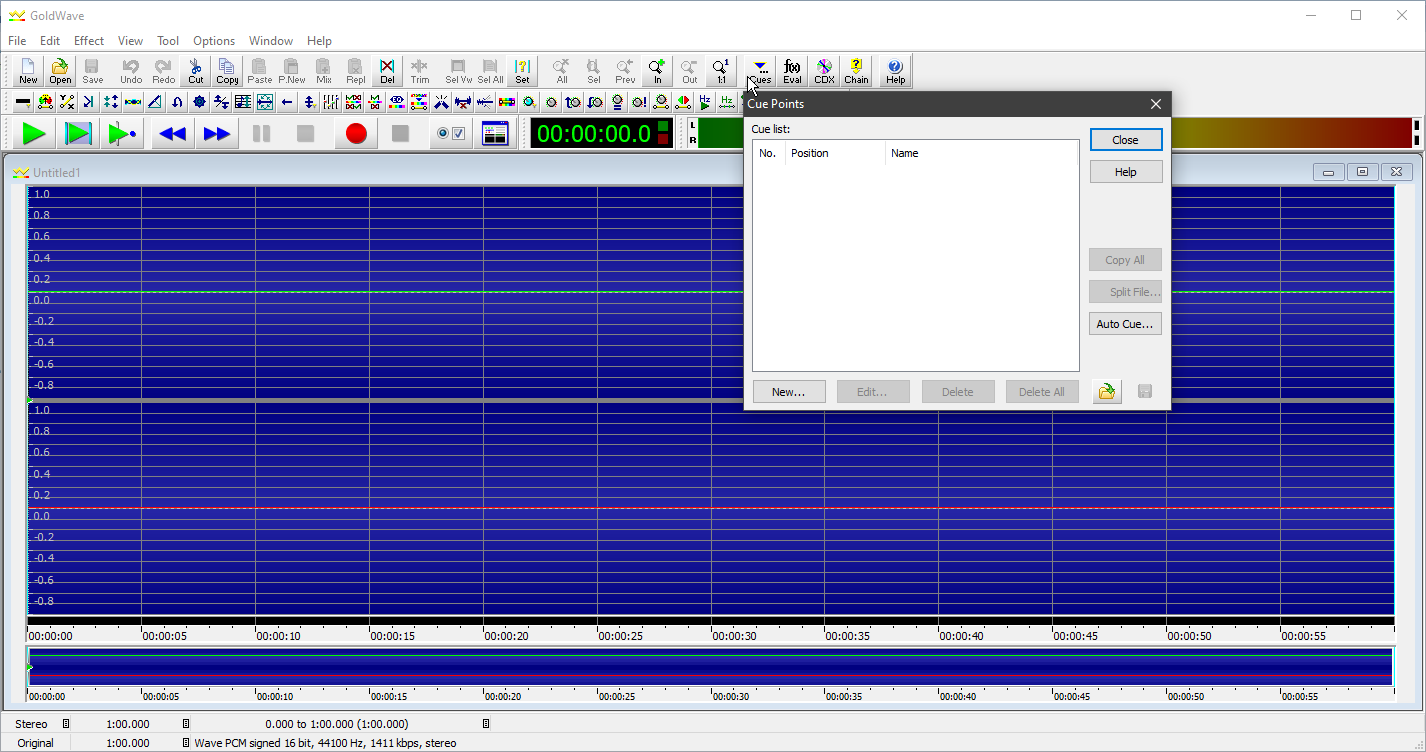The width and height of the screenshot is (1426, 752).
Task: Open the Edit menu
Action: point(50,41)
